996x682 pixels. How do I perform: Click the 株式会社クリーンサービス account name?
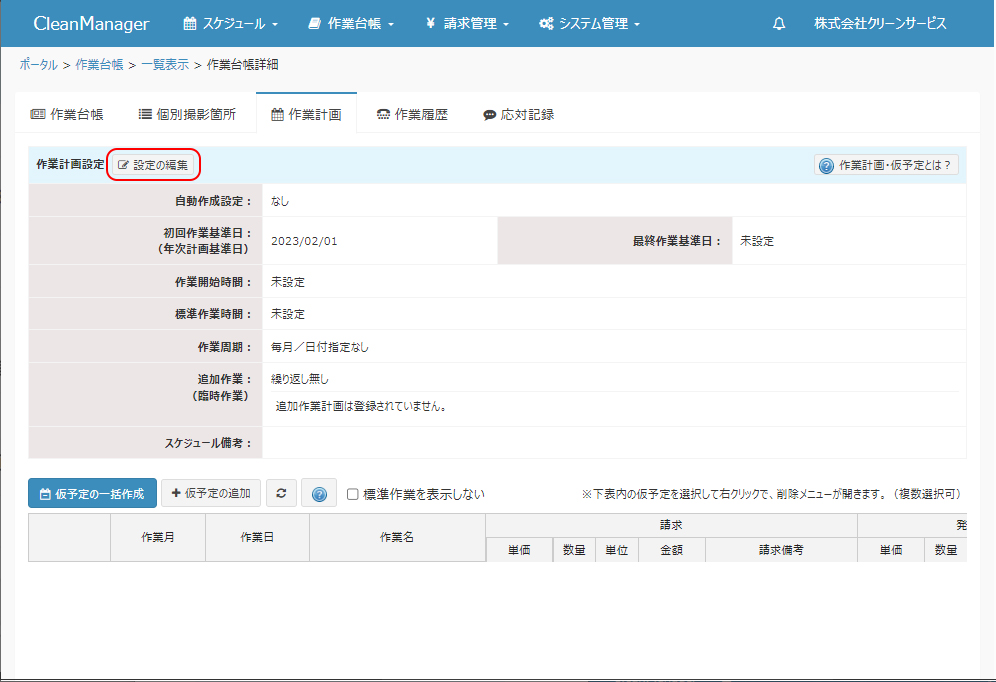[x=879, y=24]
